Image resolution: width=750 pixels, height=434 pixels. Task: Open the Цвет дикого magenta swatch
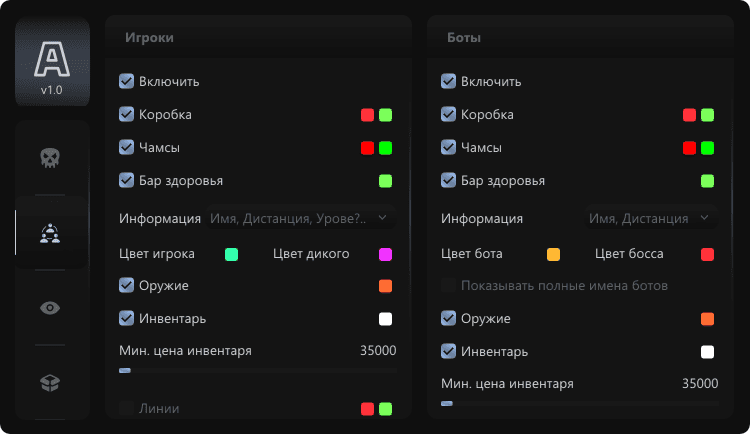385,254
